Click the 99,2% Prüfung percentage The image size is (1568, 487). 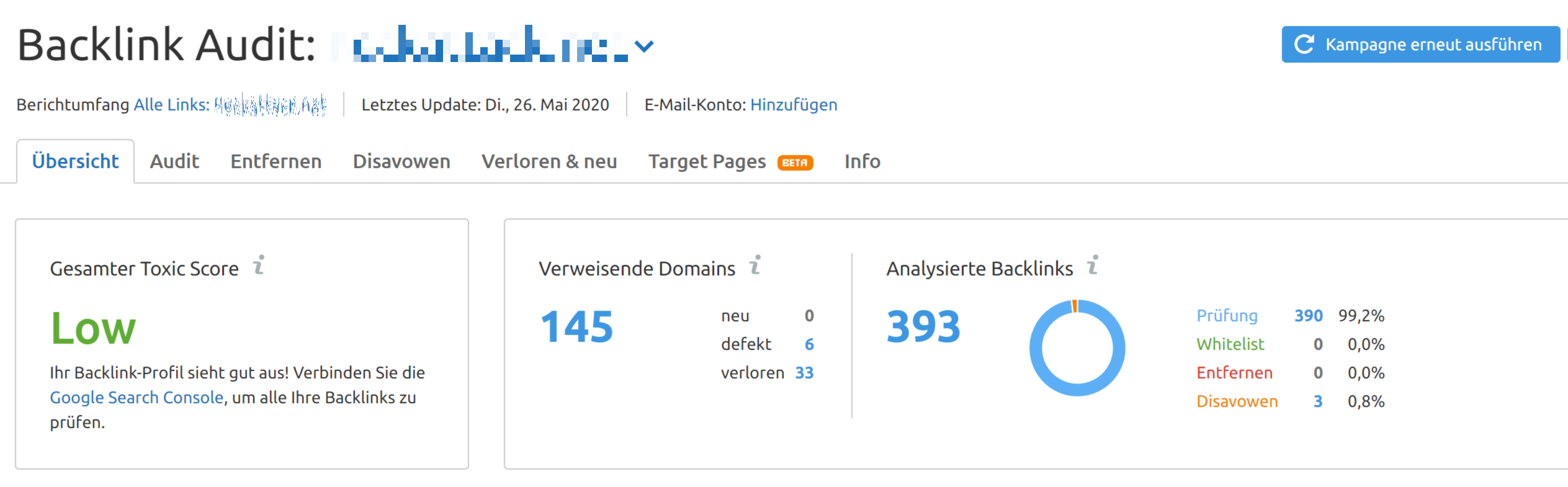pos(1361,316)
